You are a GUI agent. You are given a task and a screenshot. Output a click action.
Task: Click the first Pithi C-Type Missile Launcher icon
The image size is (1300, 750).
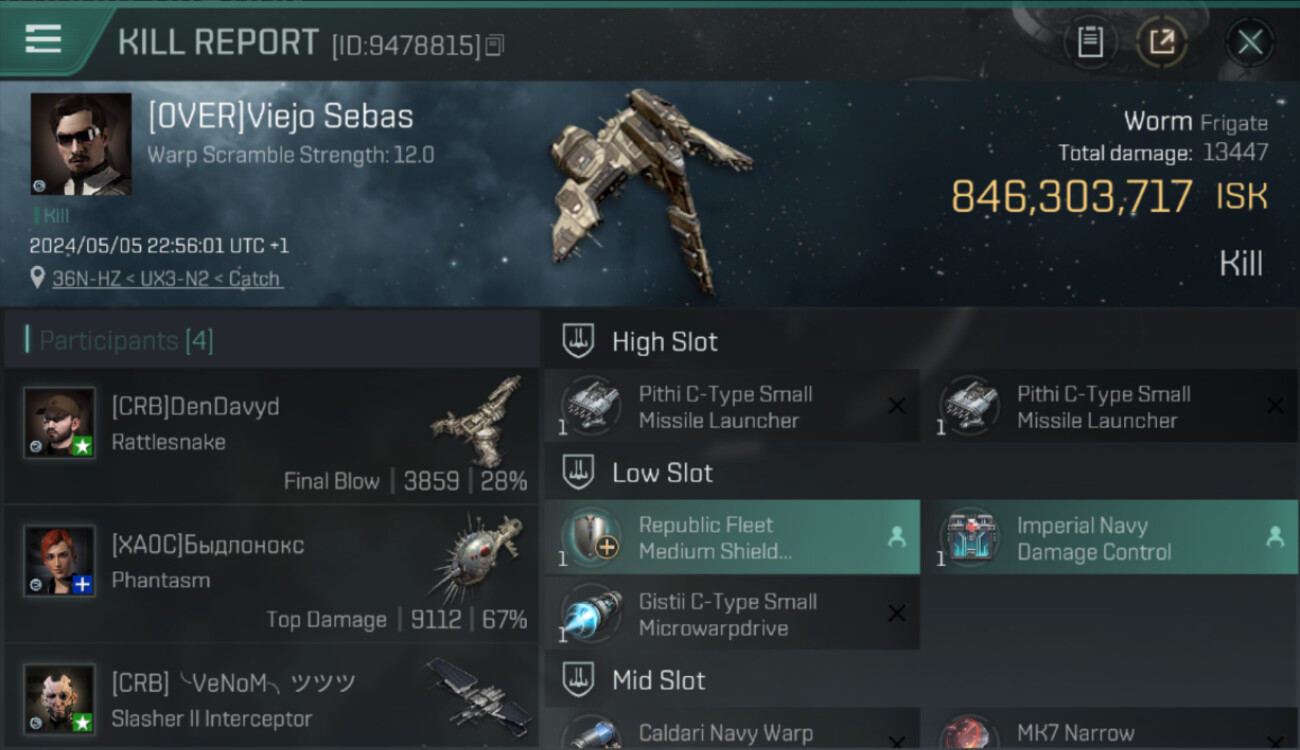click(x=591, y=405)
